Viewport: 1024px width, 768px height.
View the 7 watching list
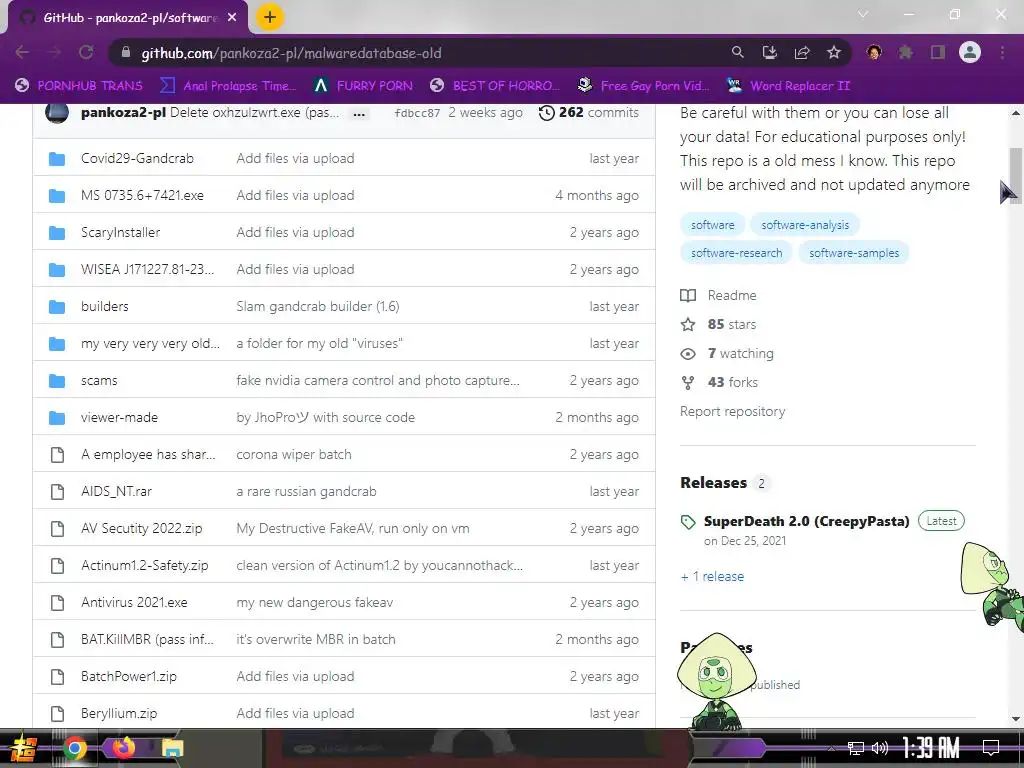coord(727,353)
